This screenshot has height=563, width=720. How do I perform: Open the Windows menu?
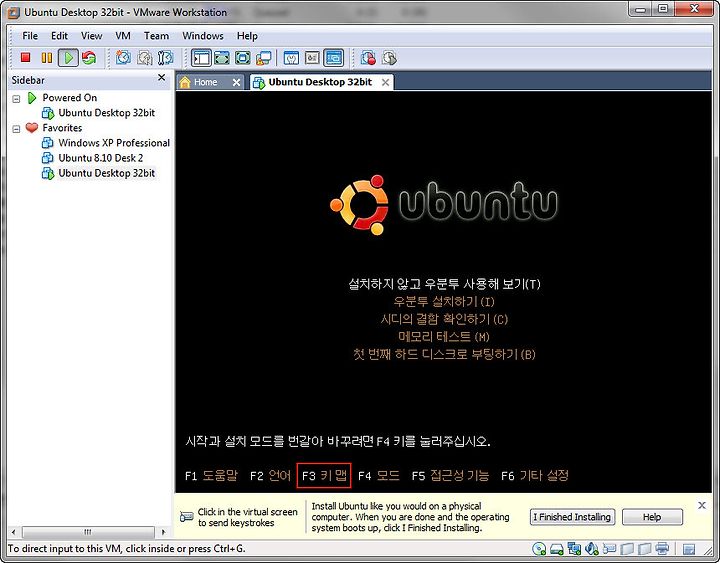[203, 36]
